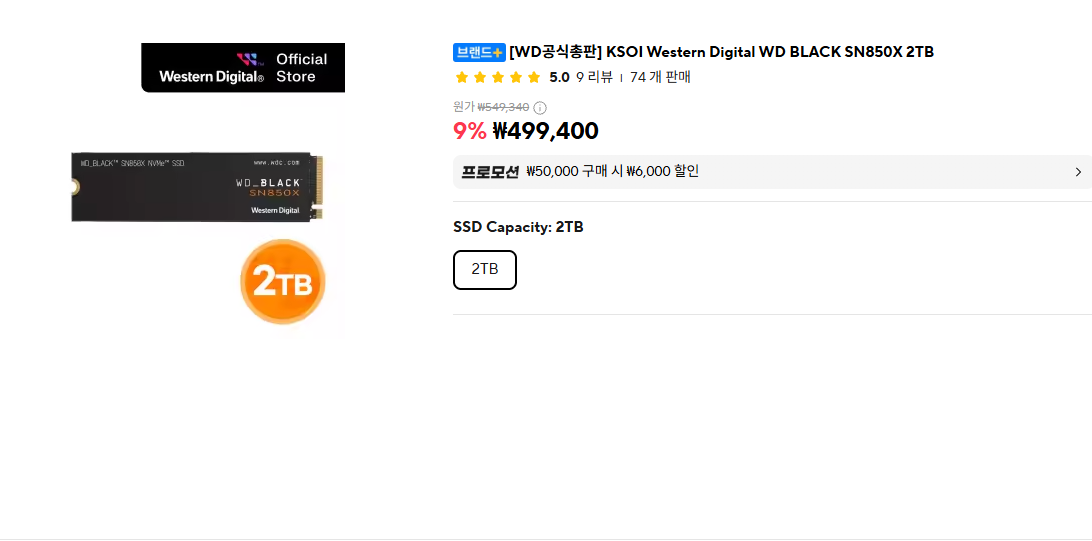Image resolution: width=1092 pixels, height=541 pixels.
Task: Click the red 9% discount label
Action: 470,131
